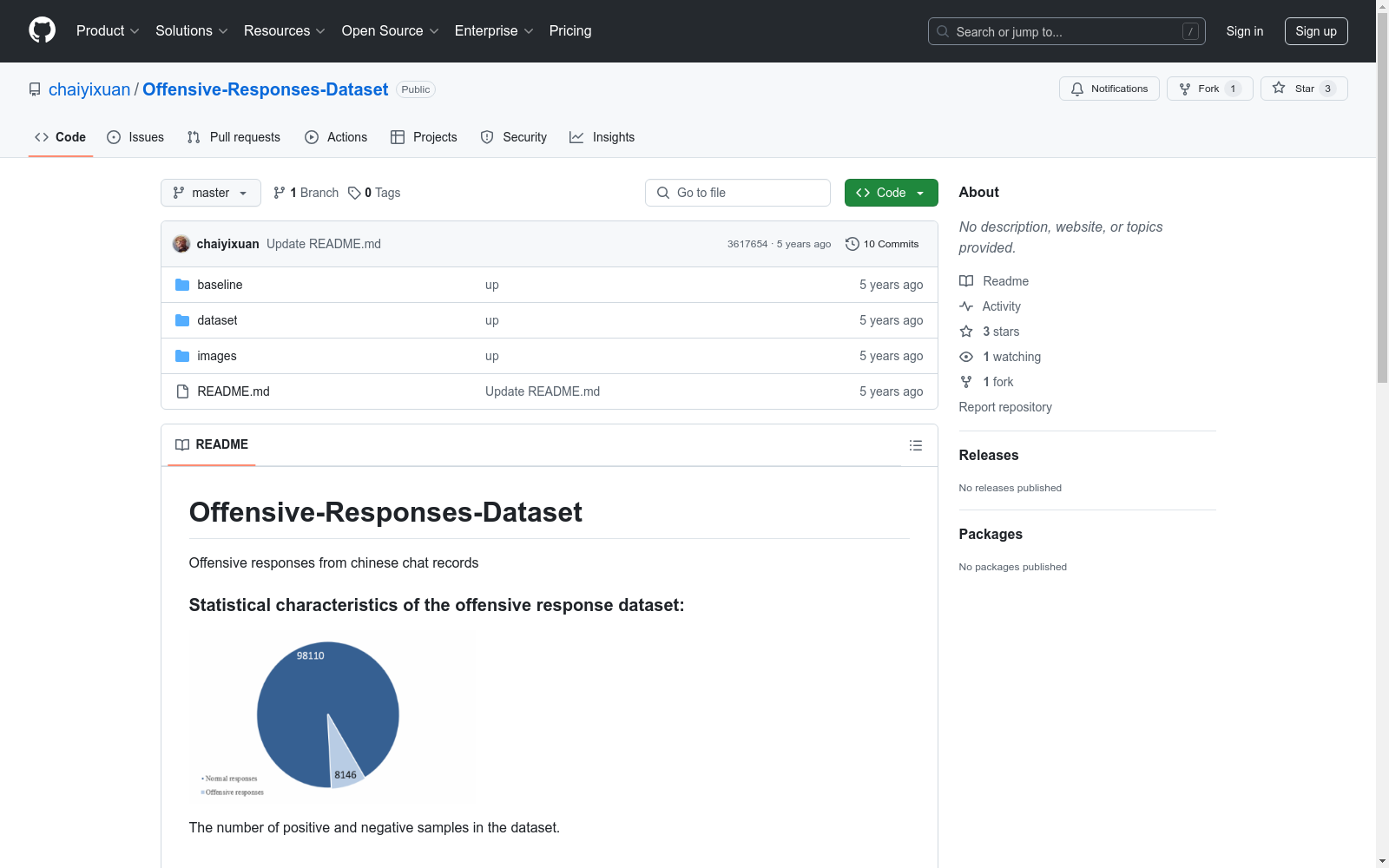Open the README.md file name
Viewport: 1389px width, 868px height.
[234, 391]
